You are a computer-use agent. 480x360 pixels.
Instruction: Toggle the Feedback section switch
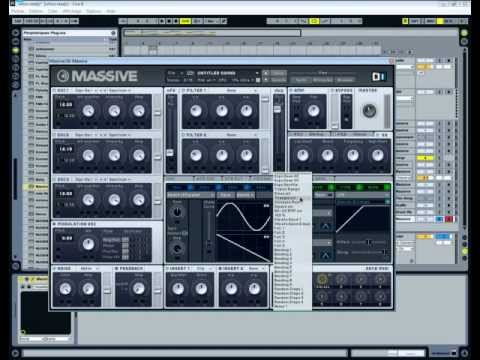click(117, 268)
